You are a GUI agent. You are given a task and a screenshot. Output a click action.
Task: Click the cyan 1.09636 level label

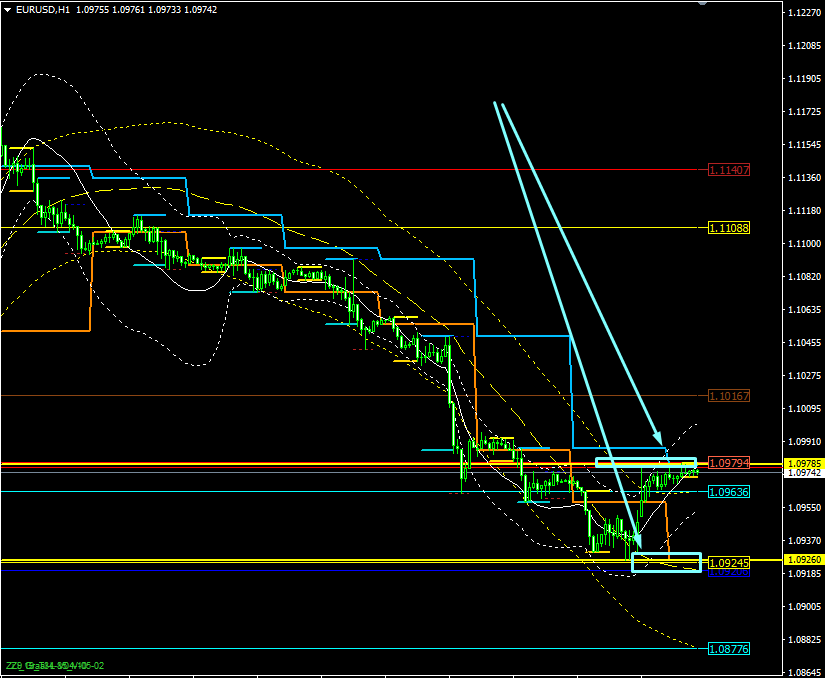click(x=729, y=492)
